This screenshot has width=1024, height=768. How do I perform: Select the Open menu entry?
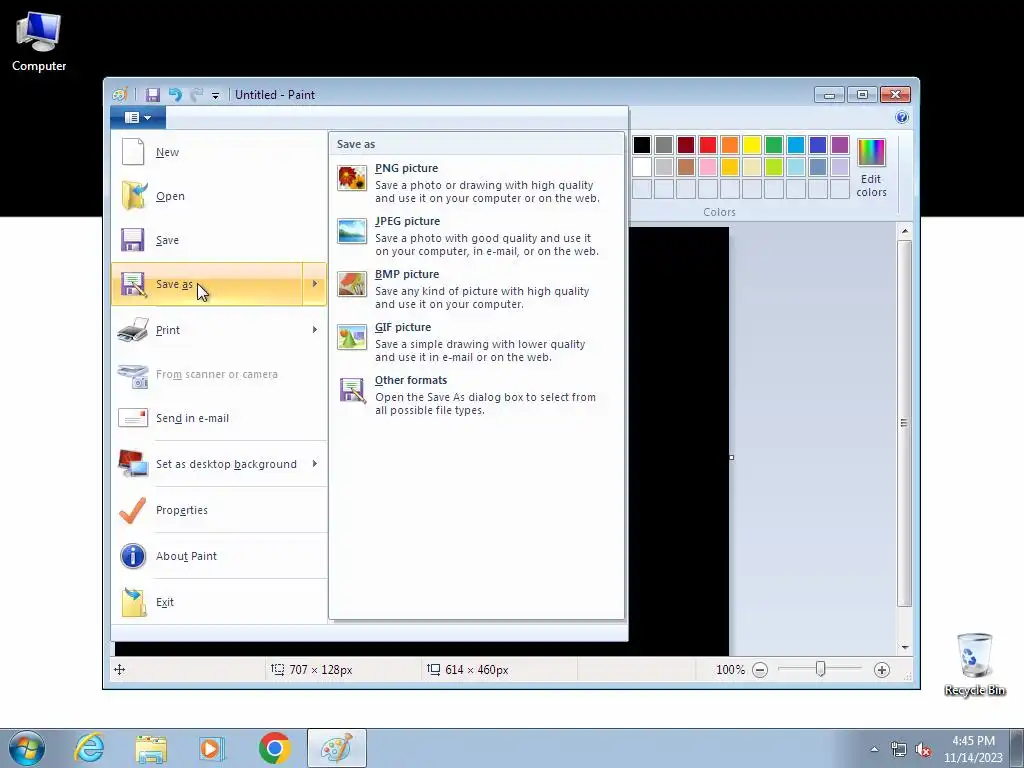(219, 195)
